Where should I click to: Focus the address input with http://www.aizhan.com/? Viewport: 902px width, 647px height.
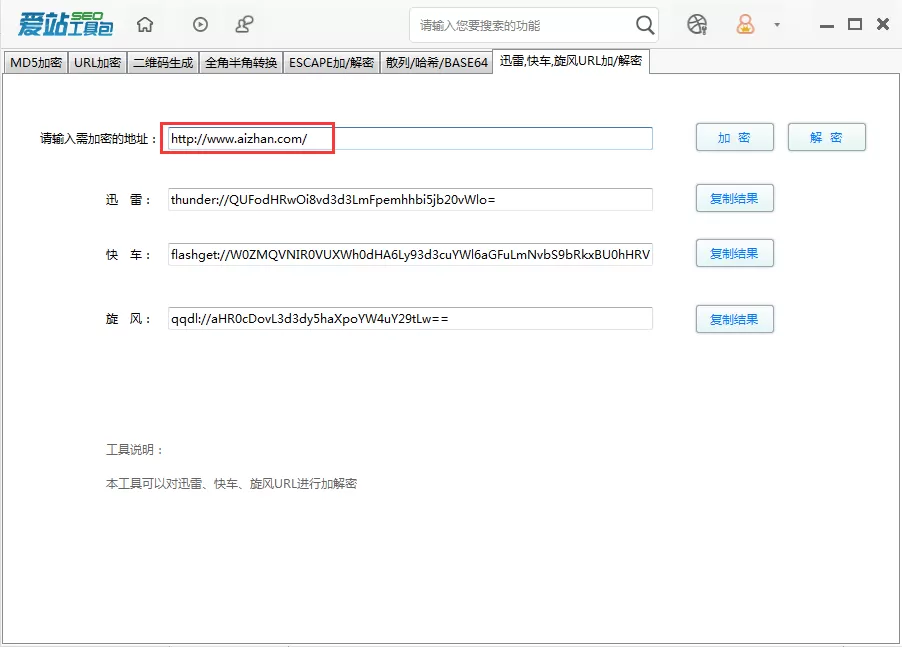tap(410, 139)
